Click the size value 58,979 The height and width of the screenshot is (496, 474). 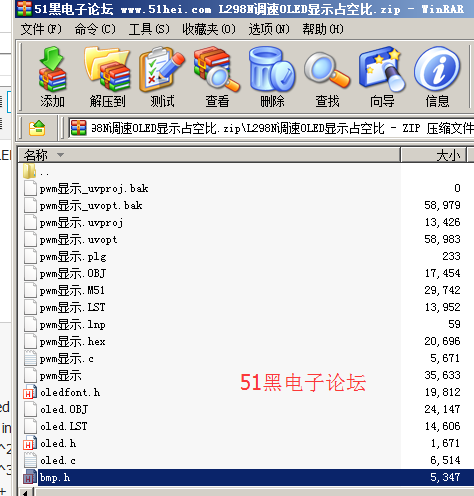442,205
